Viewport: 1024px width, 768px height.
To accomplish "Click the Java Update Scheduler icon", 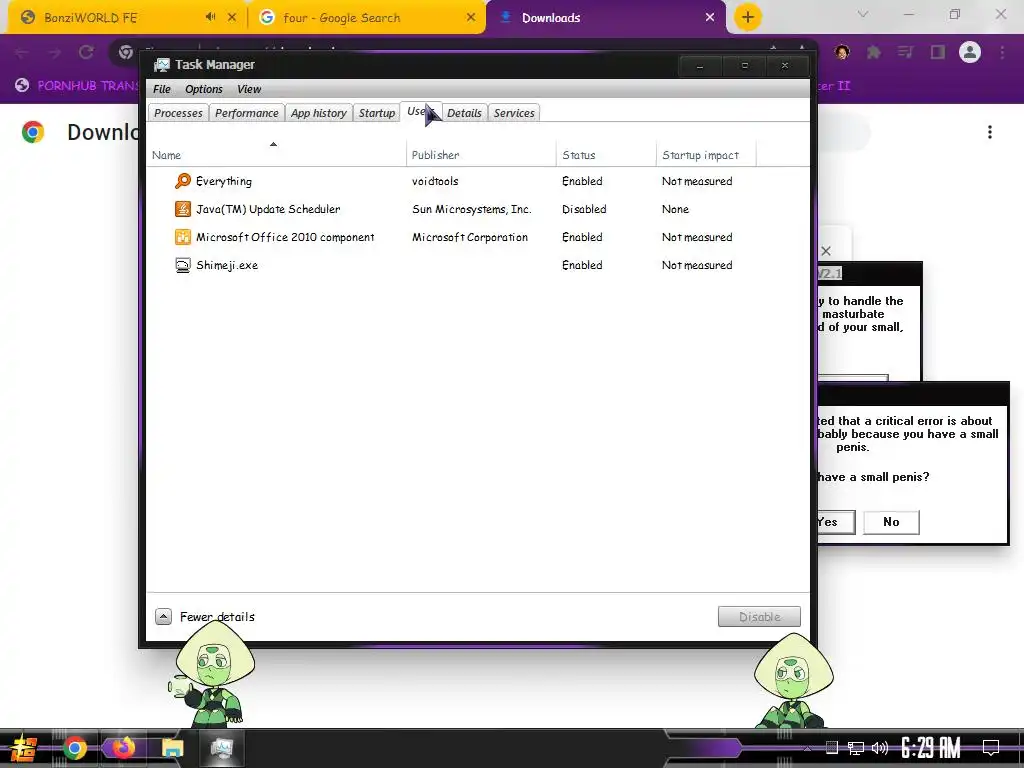I will click(x=183, y=209).
